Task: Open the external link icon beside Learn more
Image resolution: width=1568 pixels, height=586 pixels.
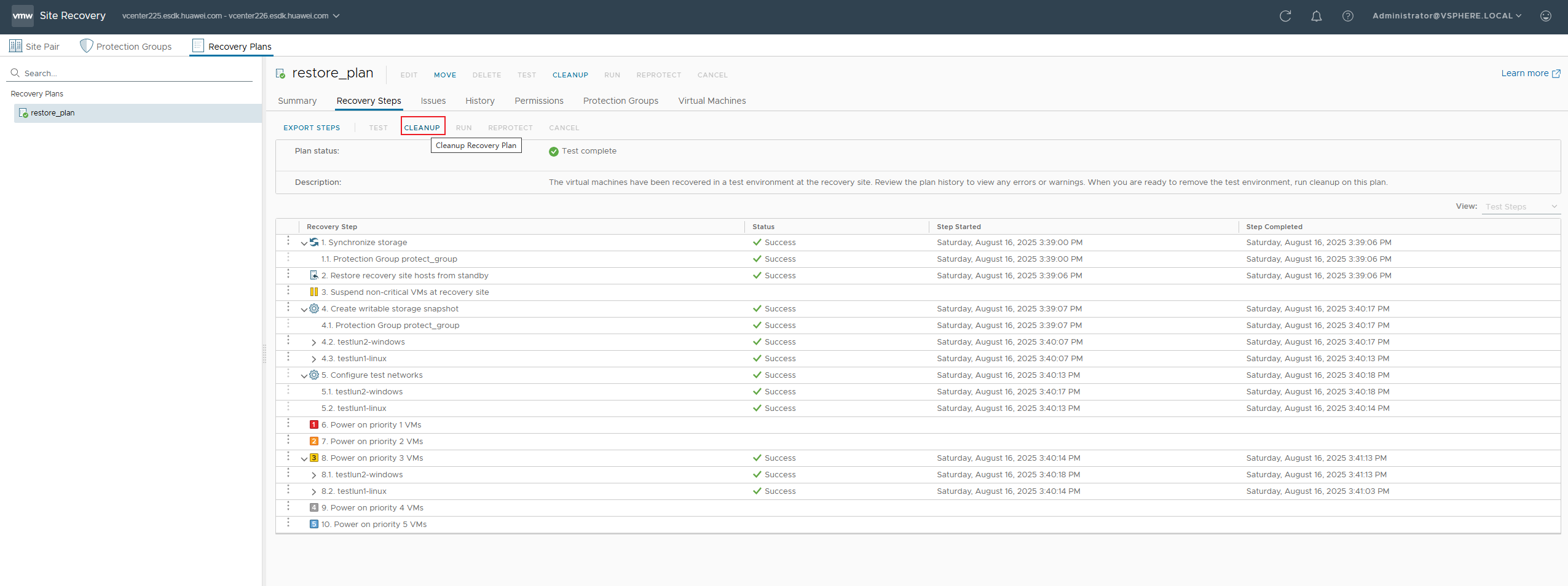Action: coord(1556,74)
